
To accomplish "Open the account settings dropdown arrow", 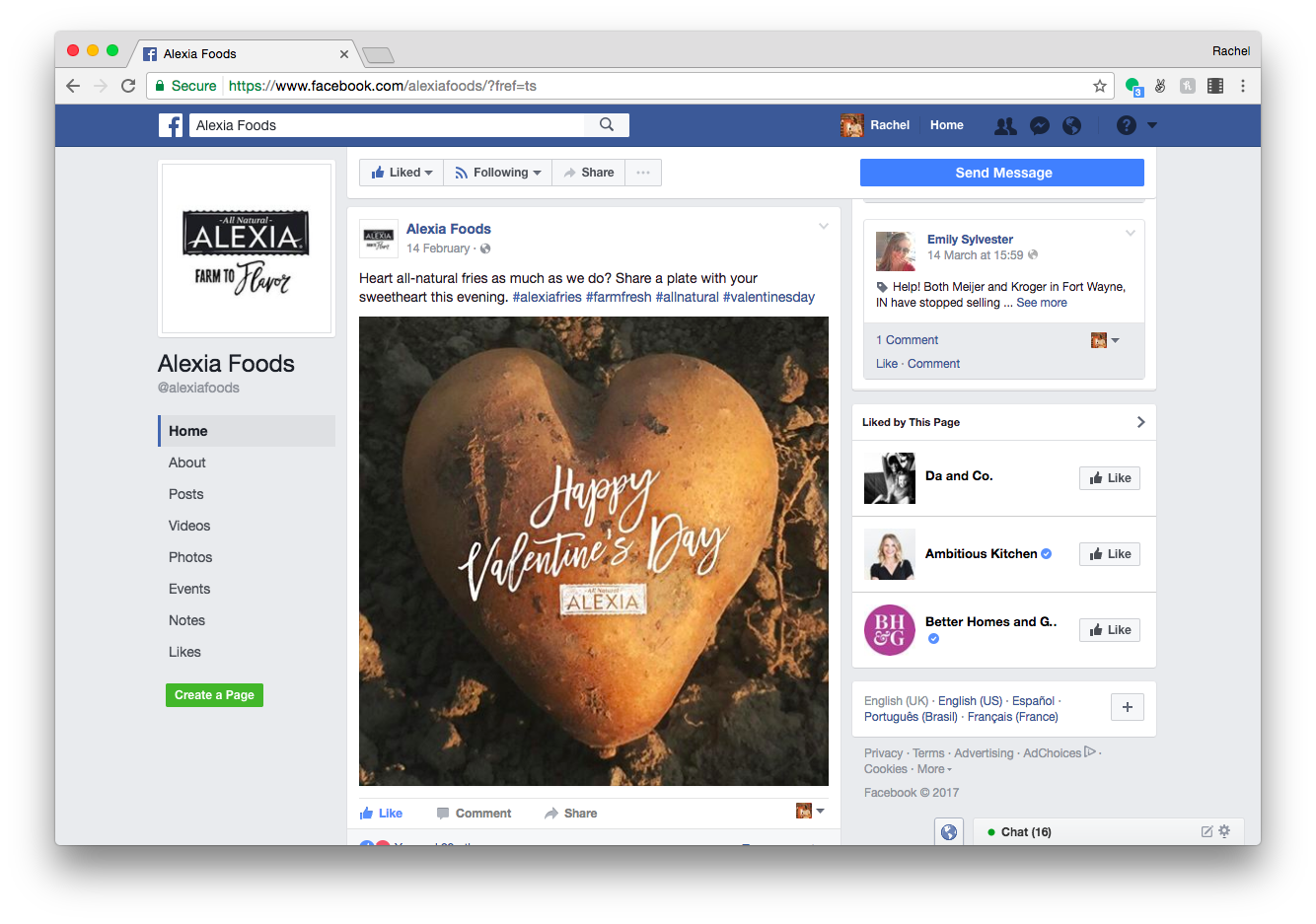I will pos(1152,125).
